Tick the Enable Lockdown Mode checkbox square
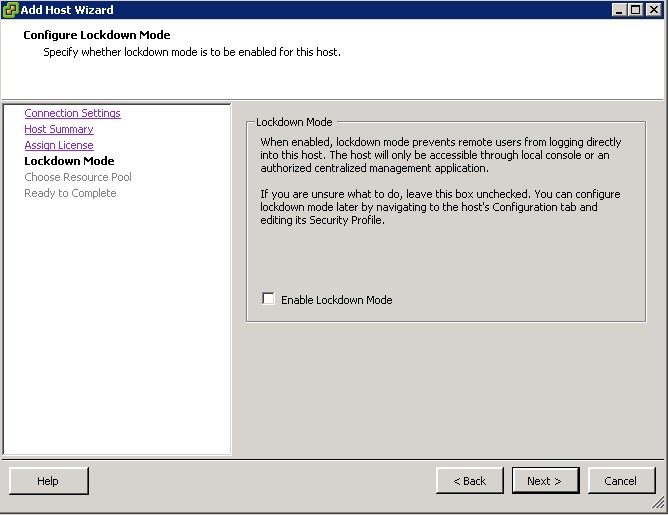This screenshot has height=515, width=668. click(268, 299)
